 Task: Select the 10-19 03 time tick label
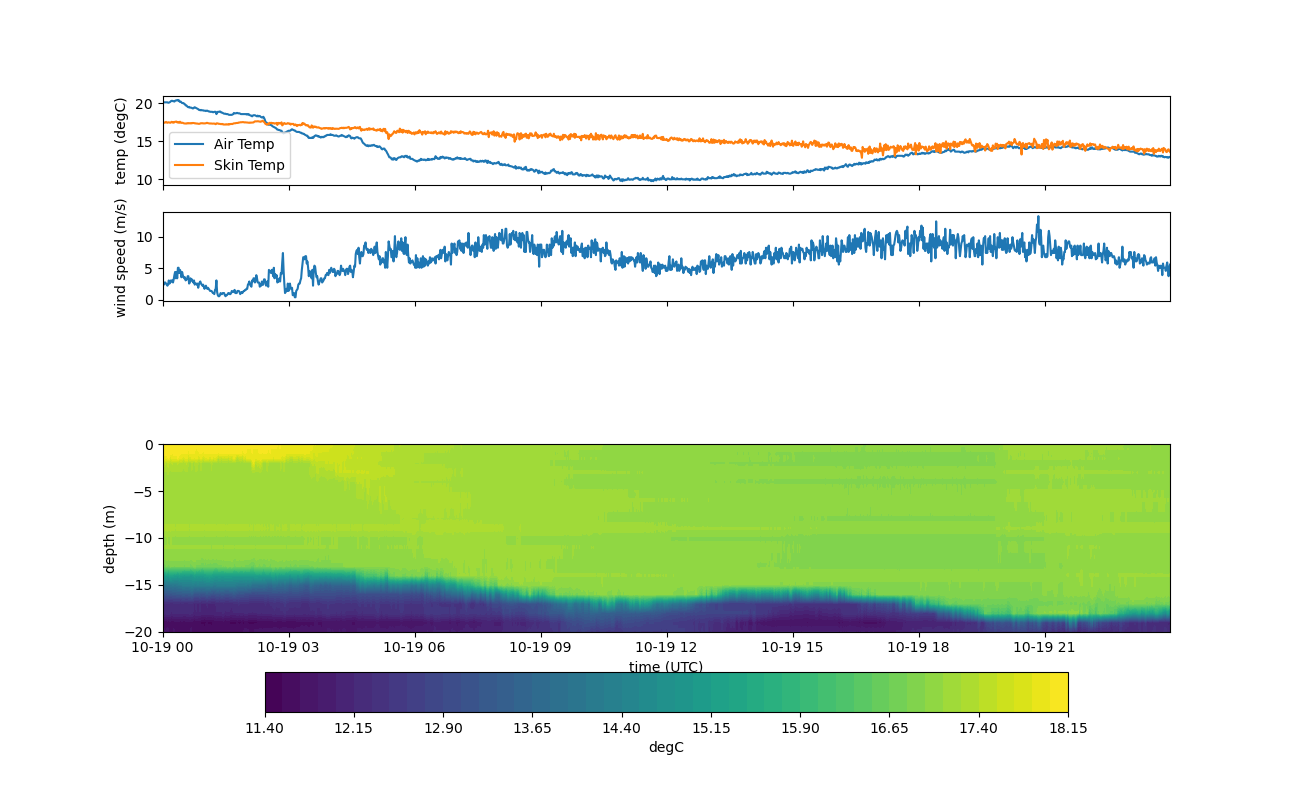tap(289, 647)
